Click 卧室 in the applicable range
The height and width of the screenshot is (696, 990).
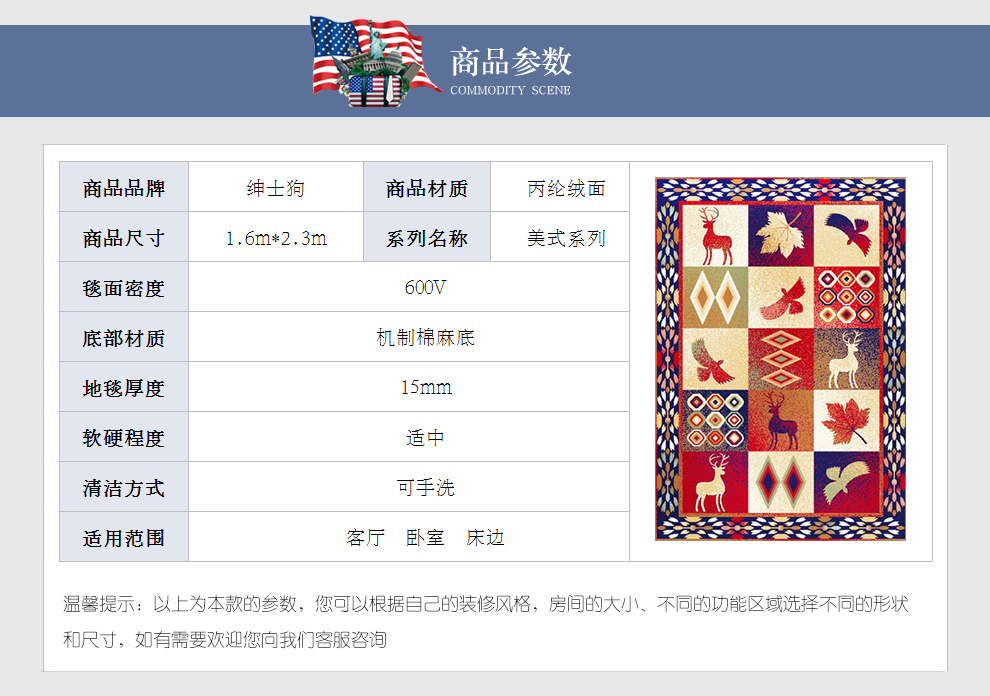click(425, 537)
